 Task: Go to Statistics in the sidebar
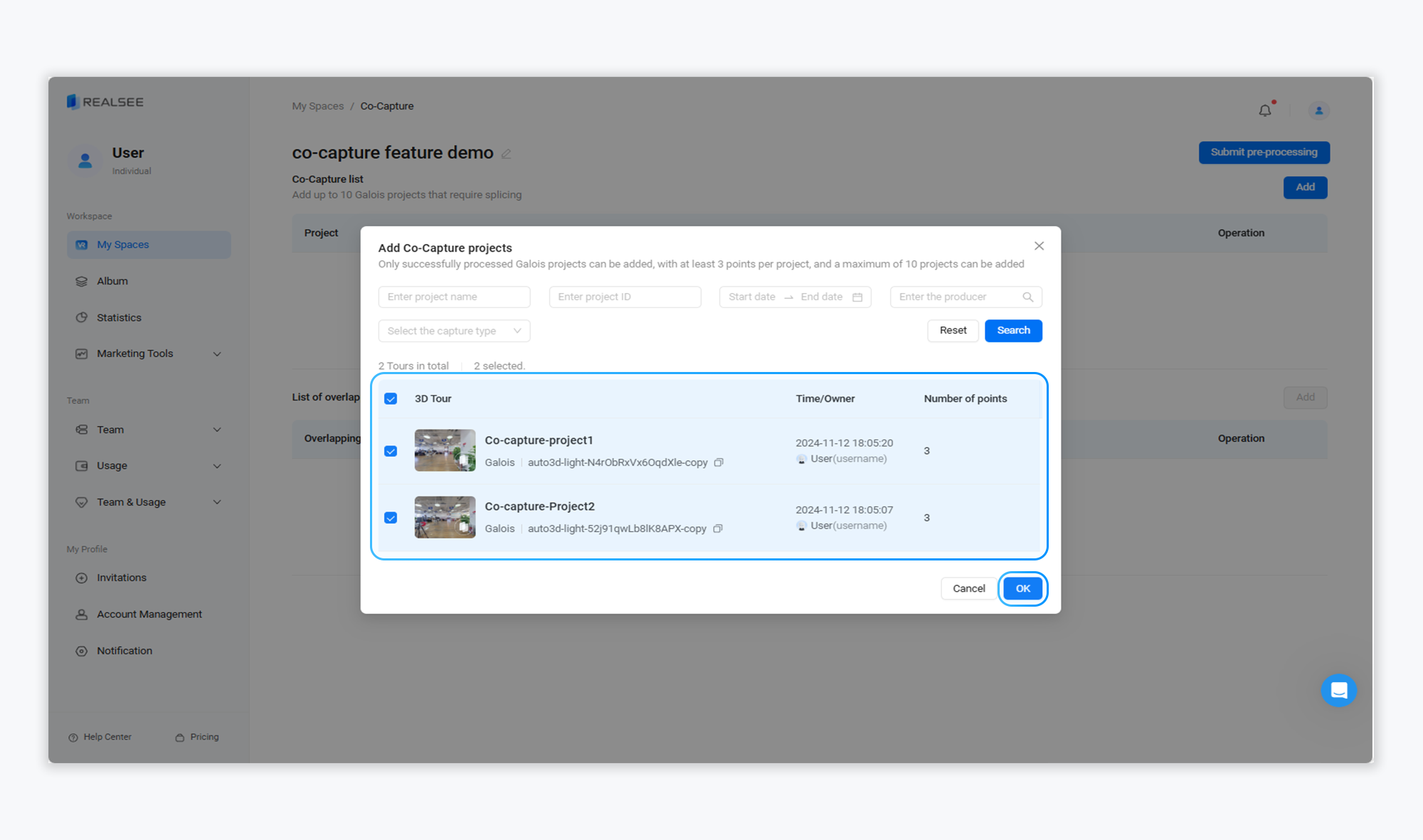point(119,317)
